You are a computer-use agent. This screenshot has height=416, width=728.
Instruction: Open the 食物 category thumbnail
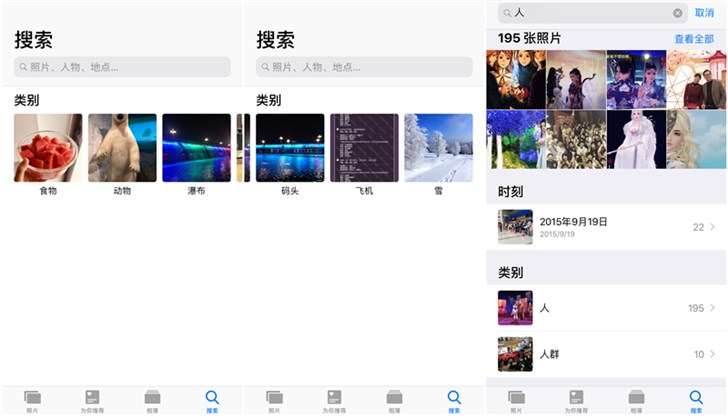[48, 148]
